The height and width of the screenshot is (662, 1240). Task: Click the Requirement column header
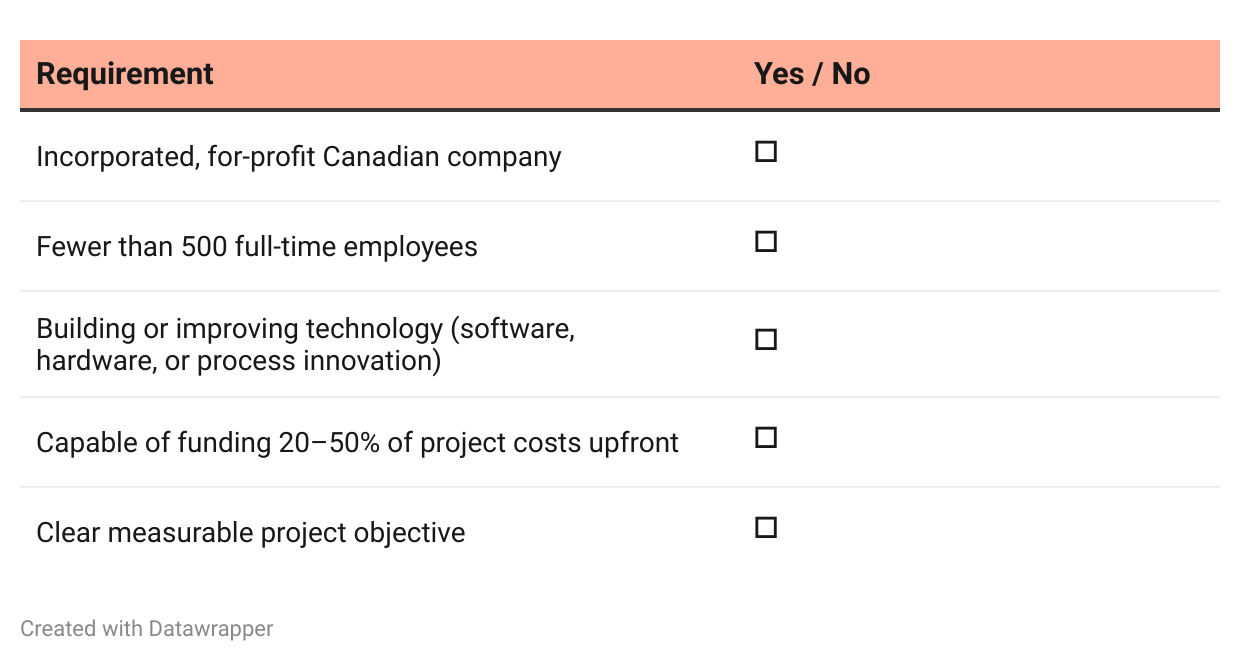pyautogui.click(x=125, y=74)
